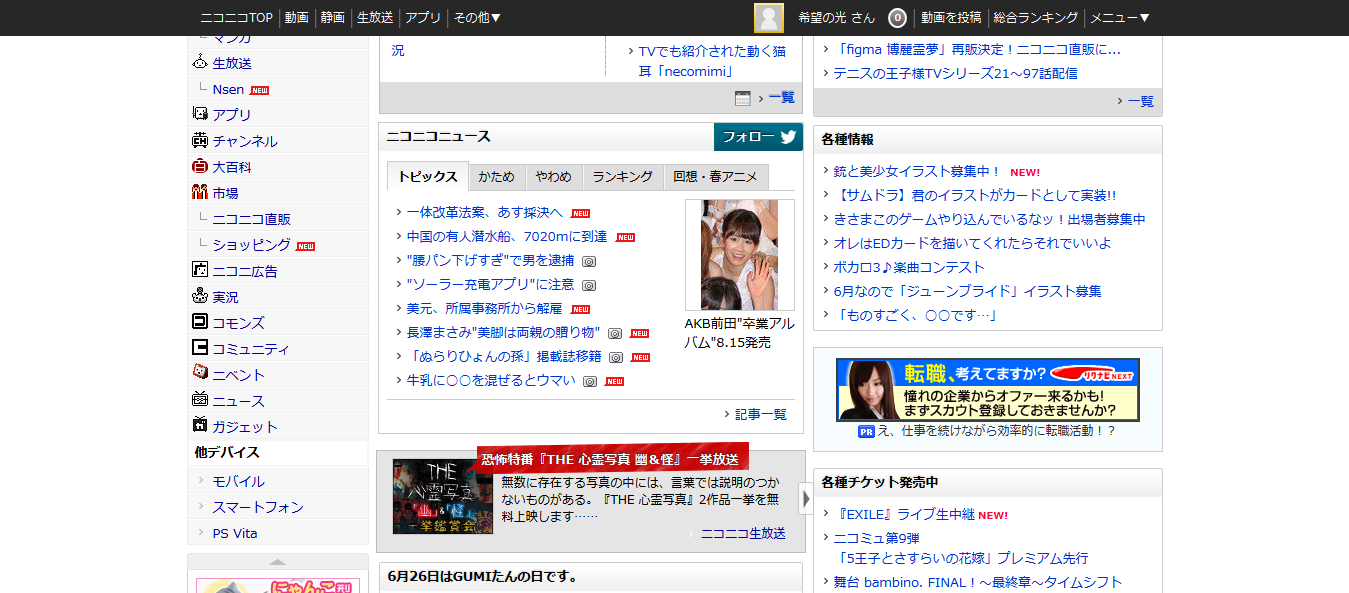This screenshot has width=1349, height=593.
Task: Click the Twitter フォロー button
Action: point(758,137)
